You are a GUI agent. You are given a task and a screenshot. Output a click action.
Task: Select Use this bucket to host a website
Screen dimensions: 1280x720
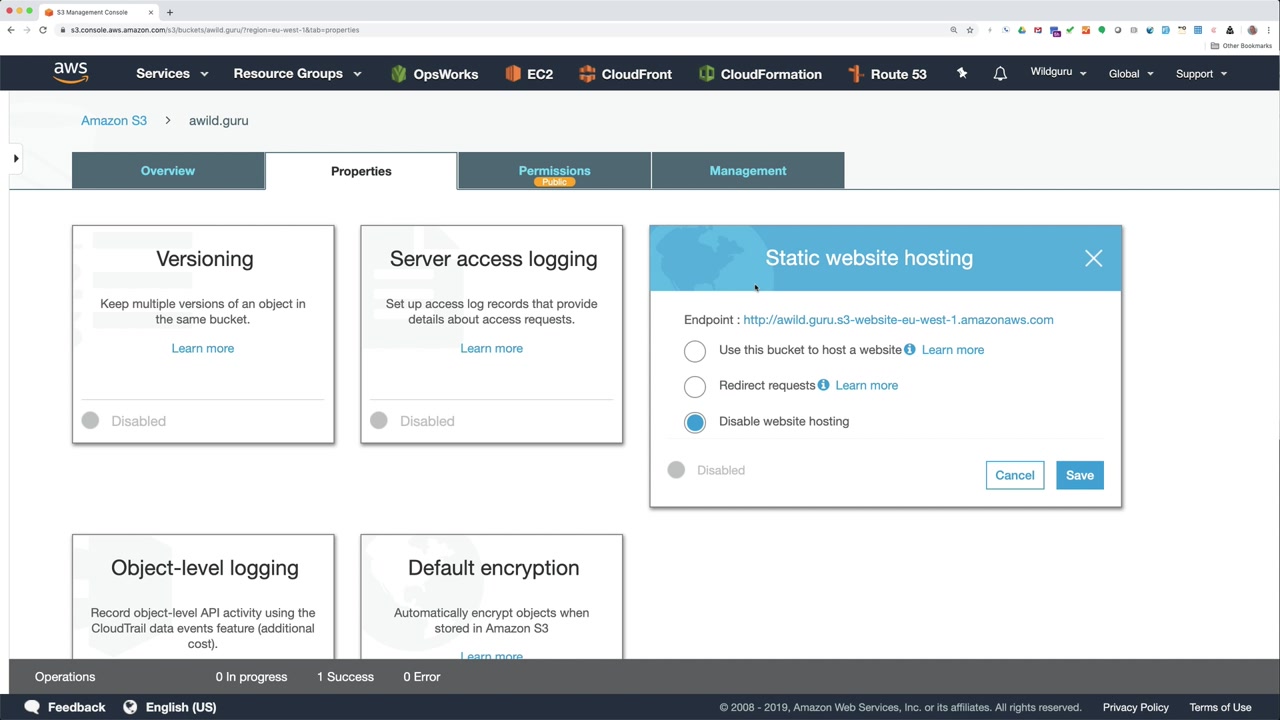pyautogui.click(x=695, y=351)
